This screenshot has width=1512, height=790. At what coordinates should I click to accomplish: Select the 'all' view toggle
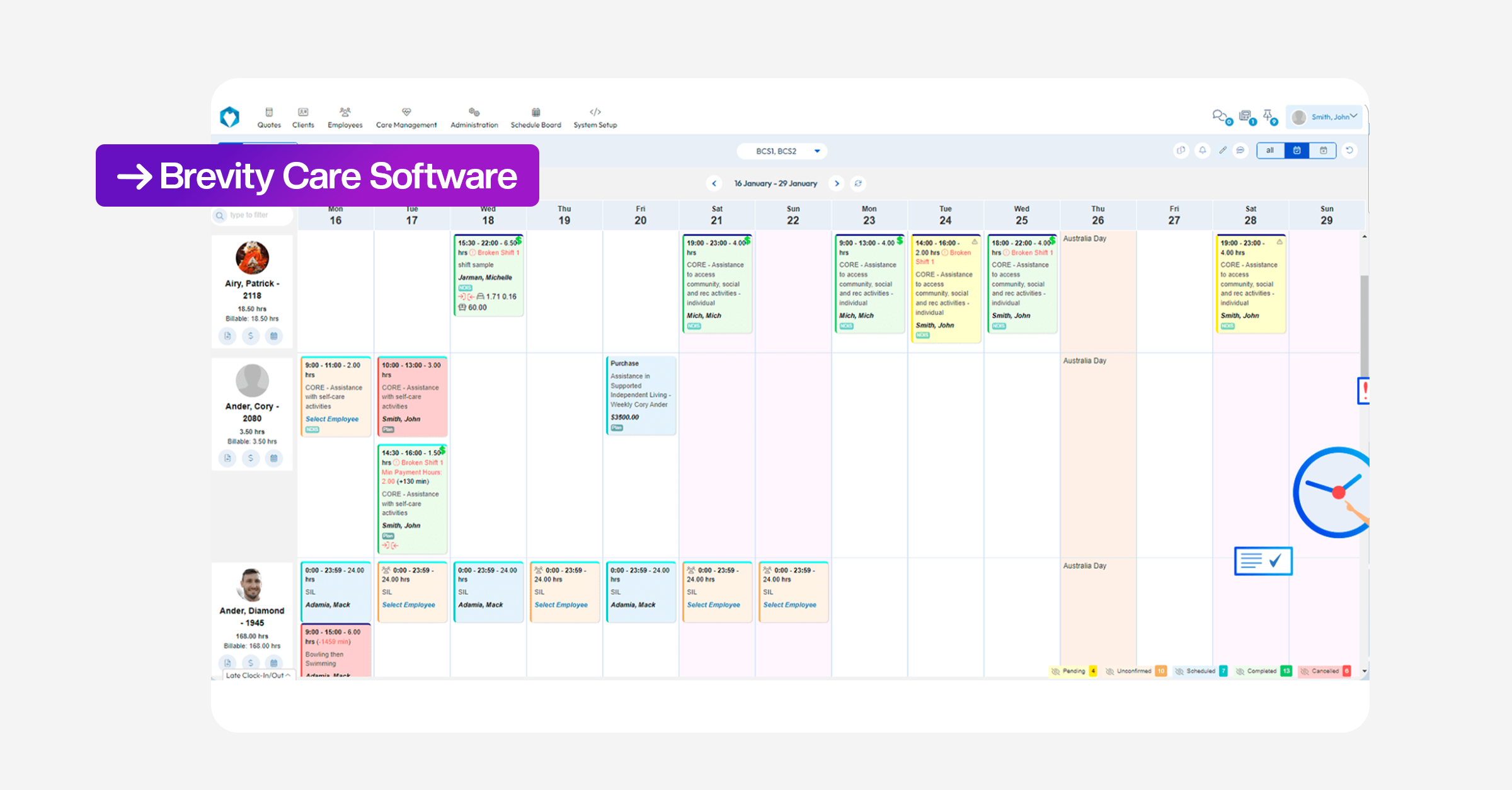tap(1270, 151)
